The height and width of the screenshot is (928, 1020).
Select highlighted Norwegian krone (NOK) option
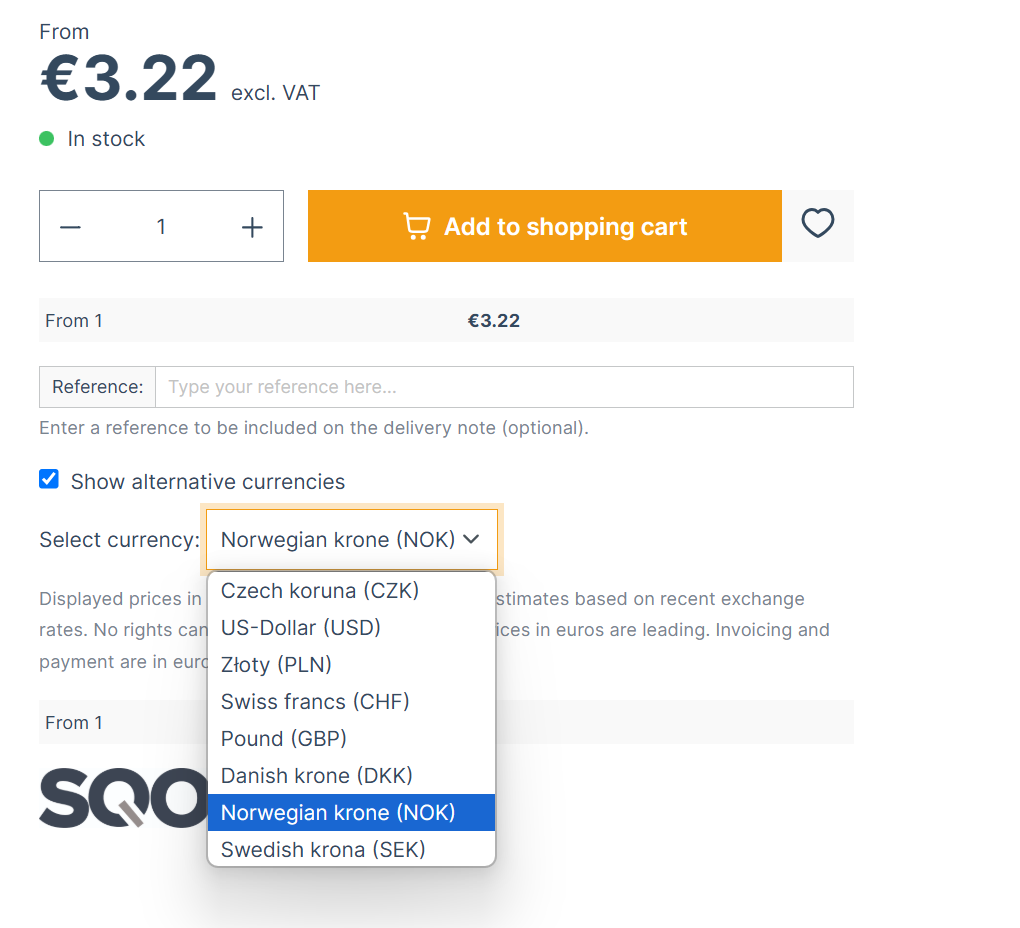(x=351, y=813)
